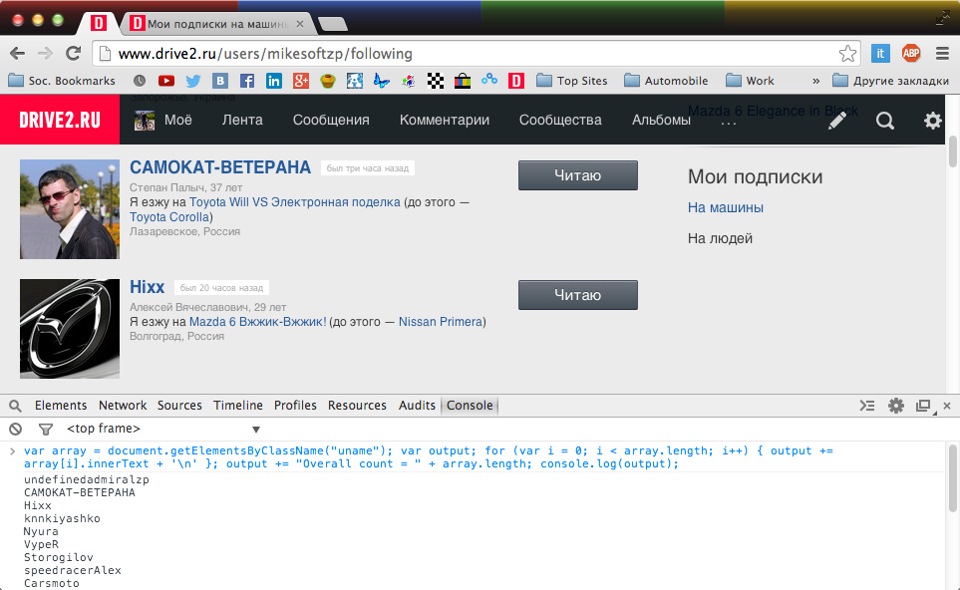Open the Google Plus bookmark icon
Image resolution: width=960 pixels, height=590 pixels.
(x=301, y=81)
